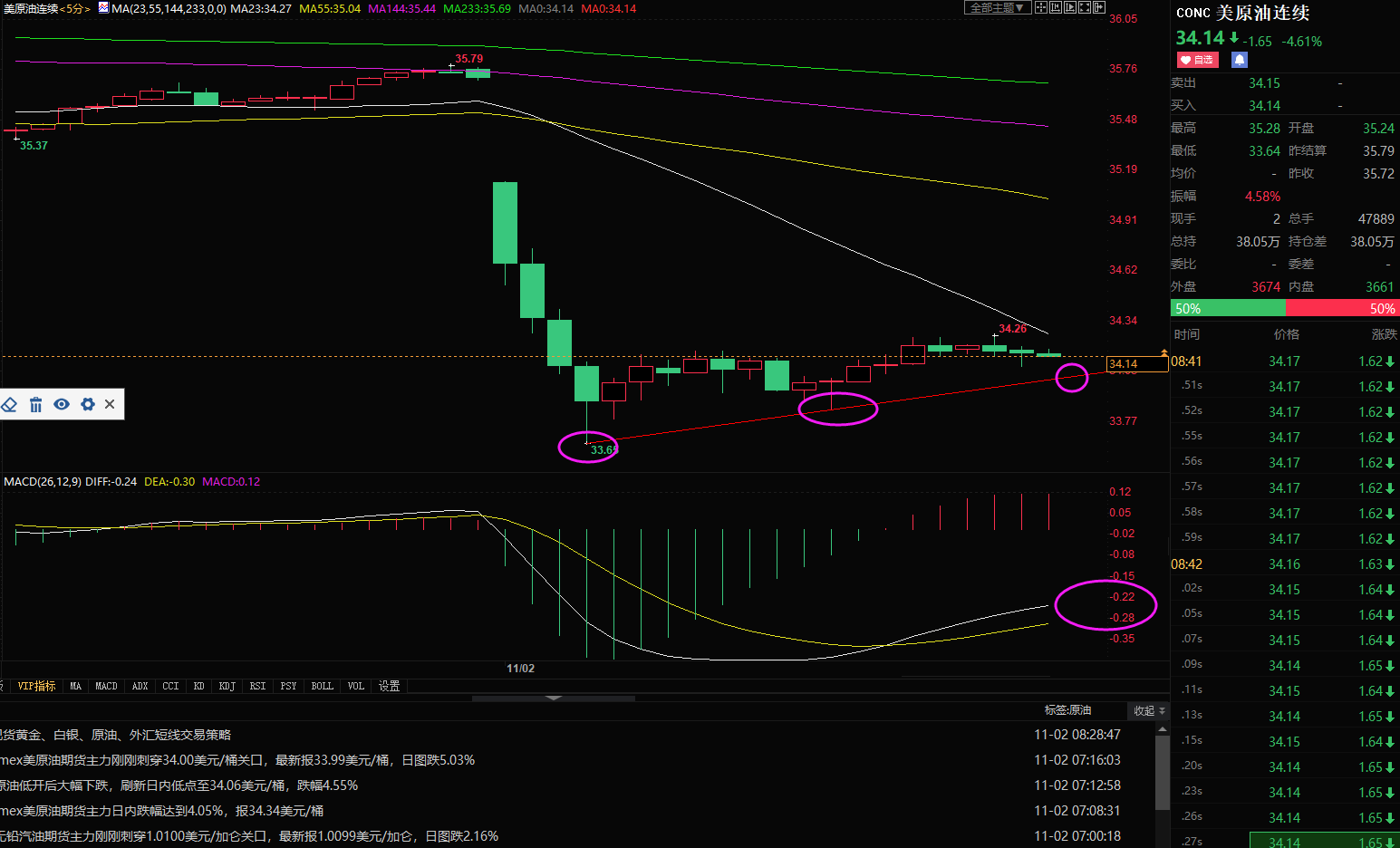
Task: Select the BOLL indicator tab
Action: (322, 686)
